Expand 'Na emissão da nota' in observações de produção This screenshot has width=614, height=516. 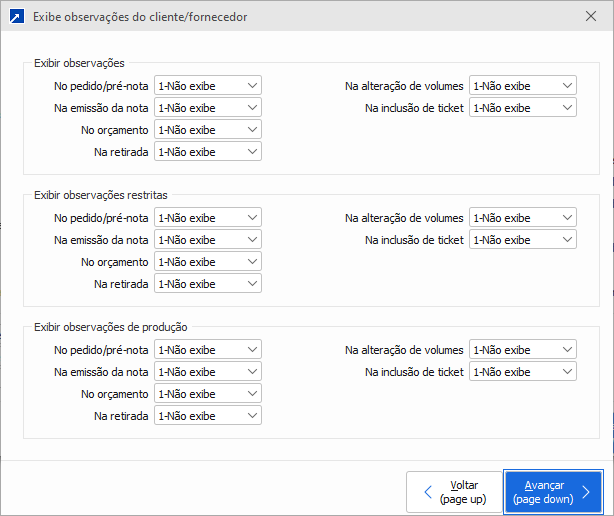pyautogui.click(x=208, y=372)
